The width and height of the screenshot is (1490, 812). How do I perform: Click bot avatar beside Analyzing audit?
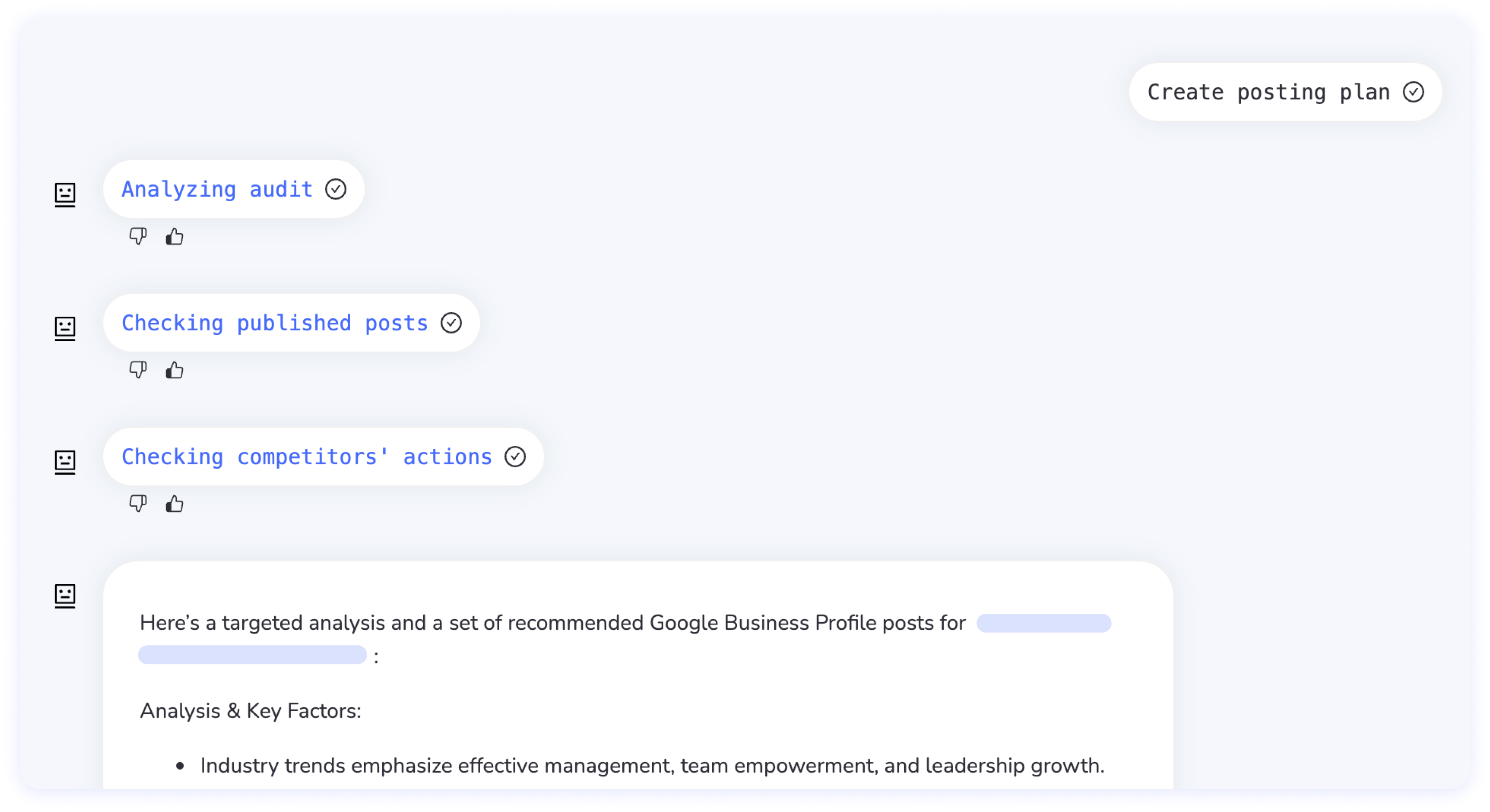pos(65,194)
